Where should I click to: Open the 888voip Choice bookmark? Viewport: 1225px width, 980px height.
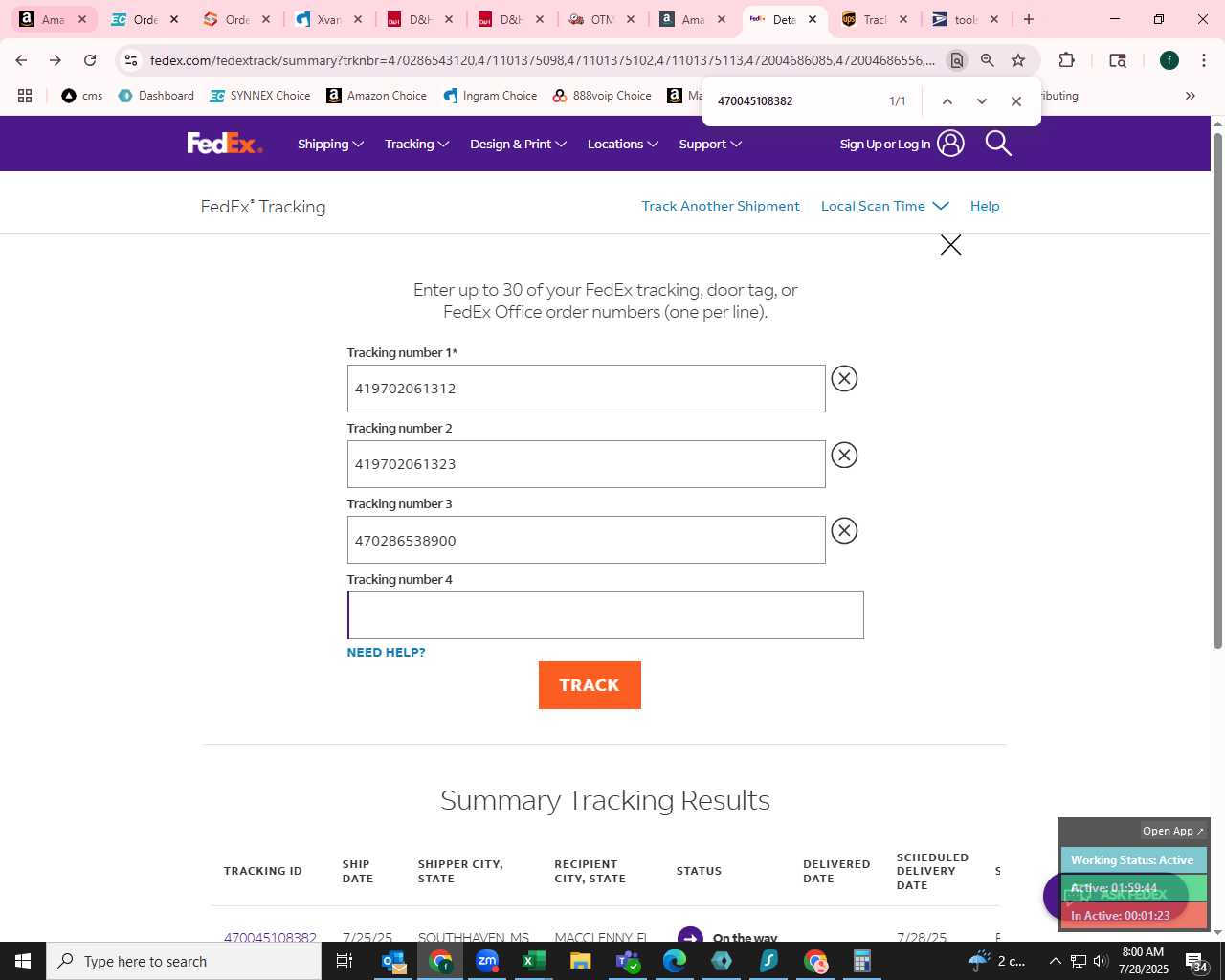(602, 96)
